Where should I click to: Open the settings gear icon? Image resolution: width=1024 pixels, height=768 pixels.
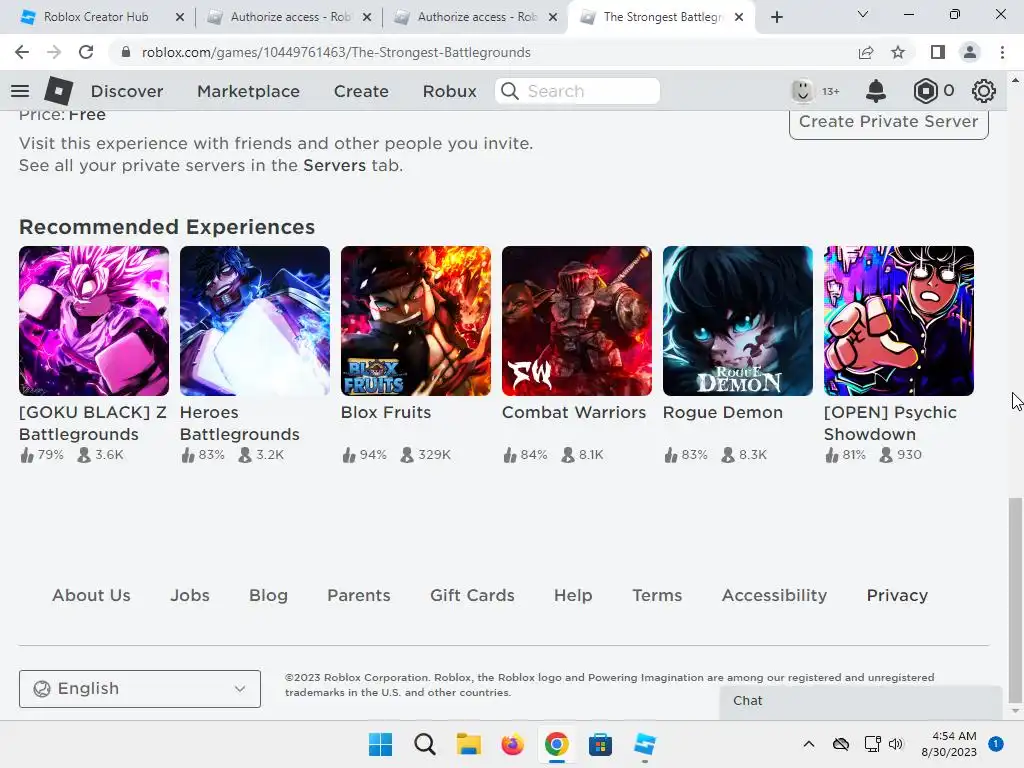[x=984, y=91]
